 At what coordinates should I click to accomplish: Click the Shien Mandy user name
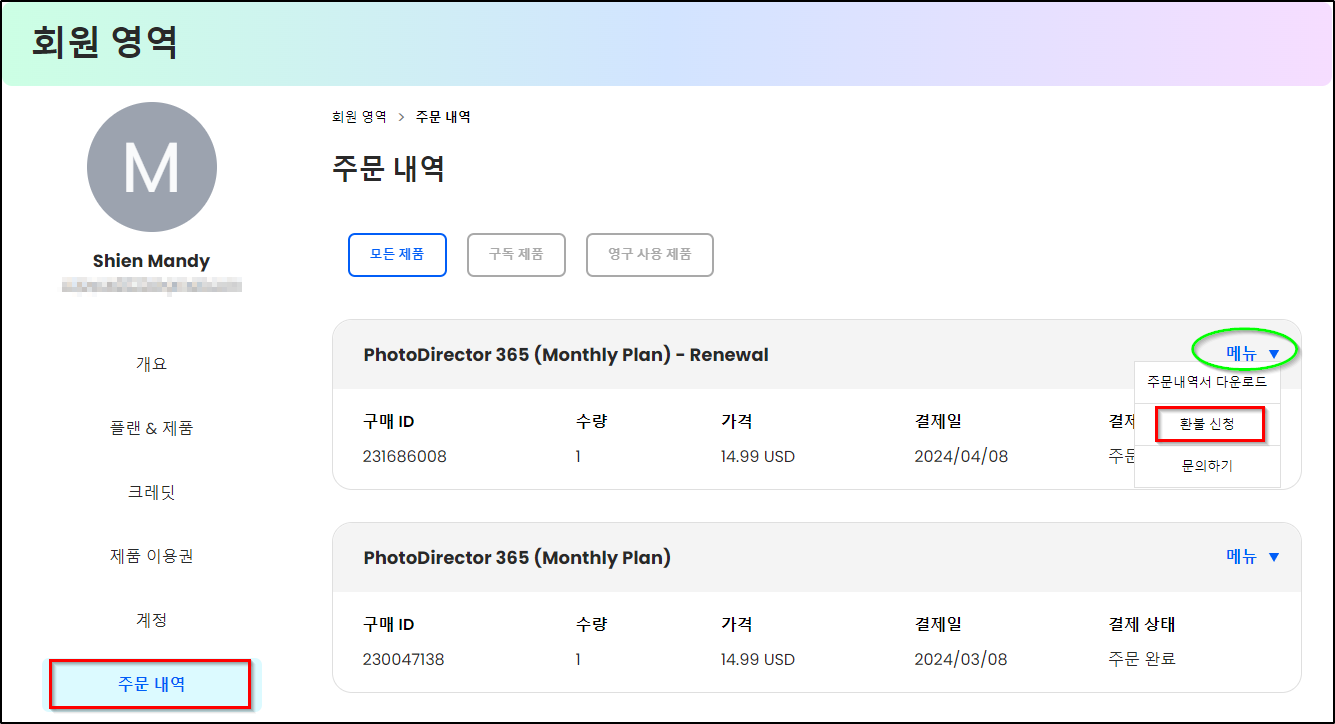[x=152, y=261]
